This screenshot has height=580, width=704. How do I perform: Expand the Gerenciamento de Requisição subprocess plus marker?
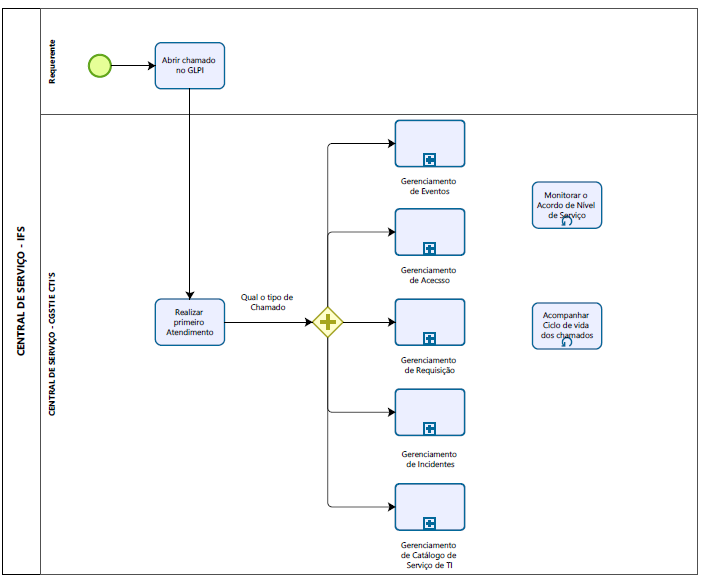pos(429,338)
